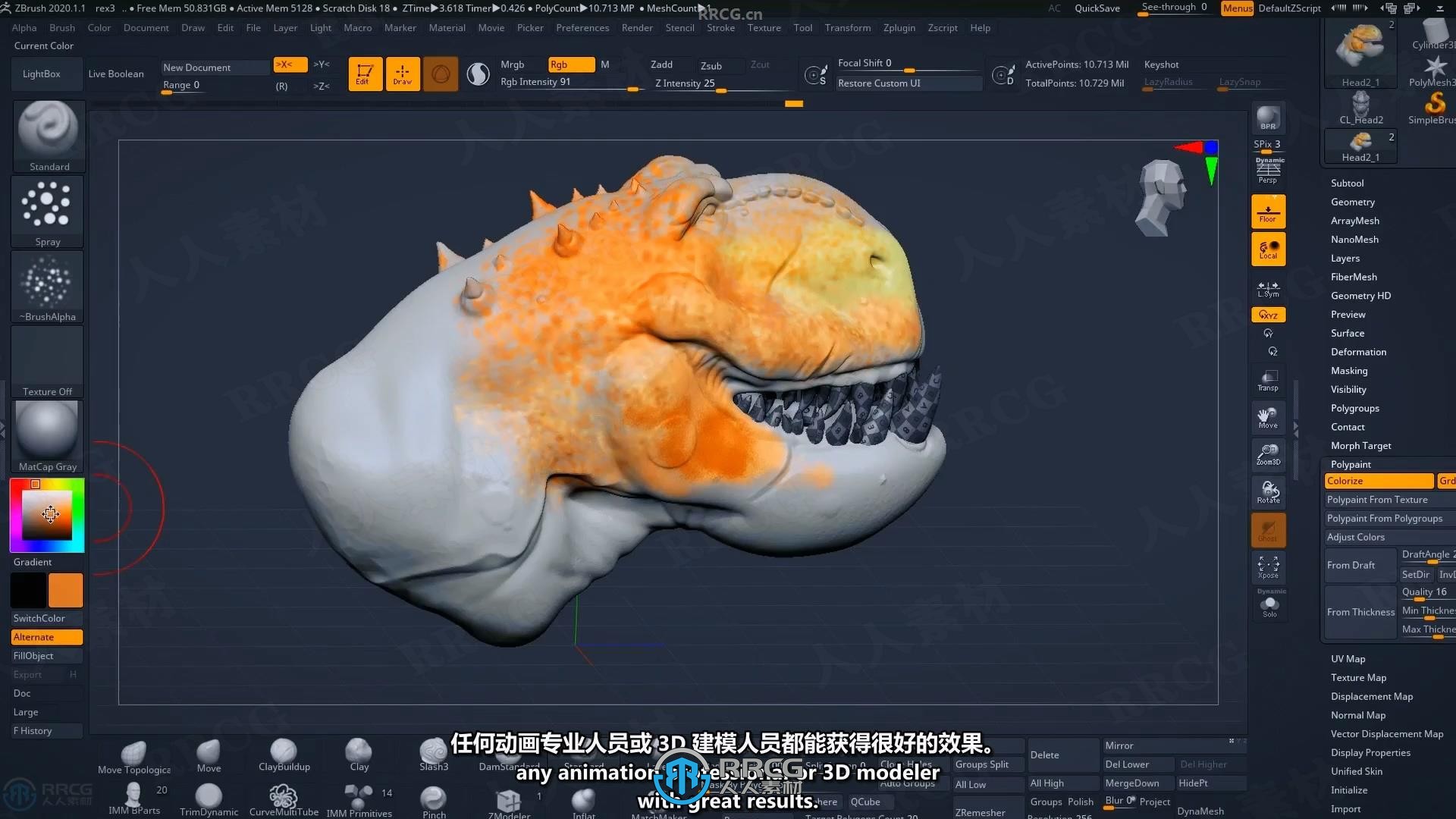This screenshot has width=1456, height=819.
Task: Select the Pinch brush
Action: (434, 802)
